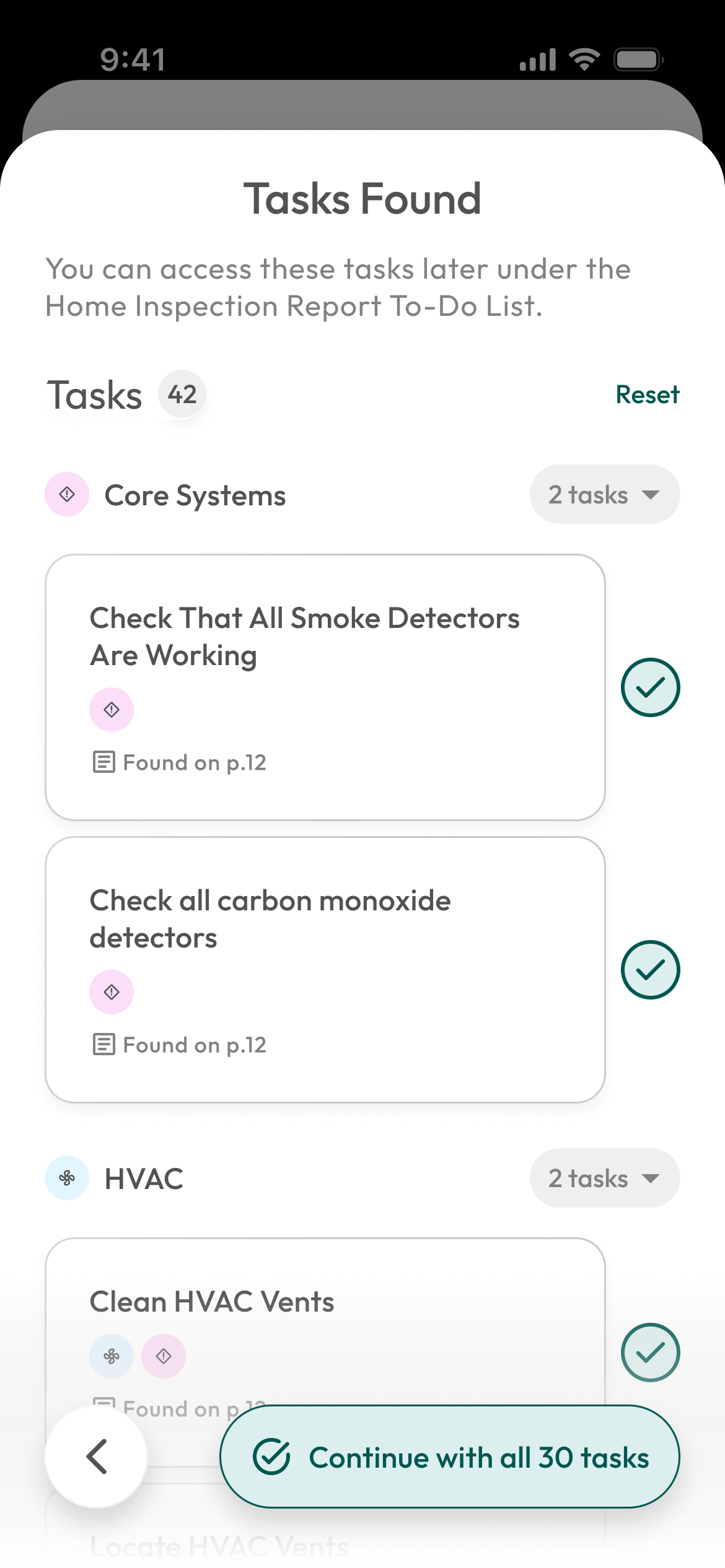Tap the Reset link

pyautogui.click(x=647, y=394)
